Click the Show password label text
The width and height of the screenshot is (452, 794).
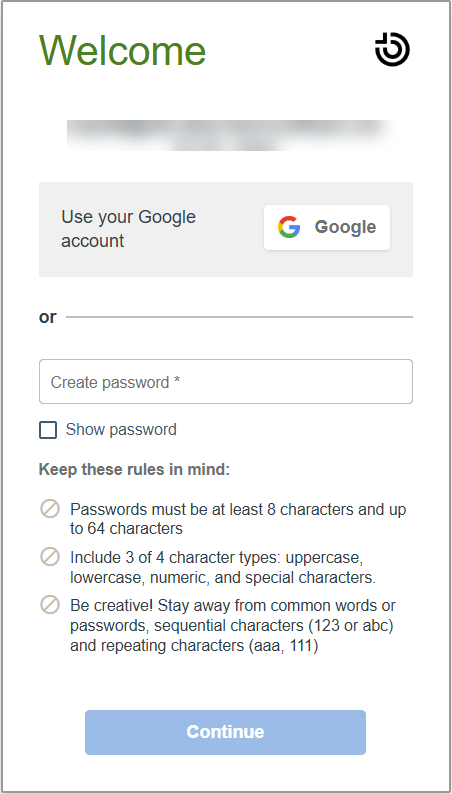pyautogui.click(x=121, y=429)
